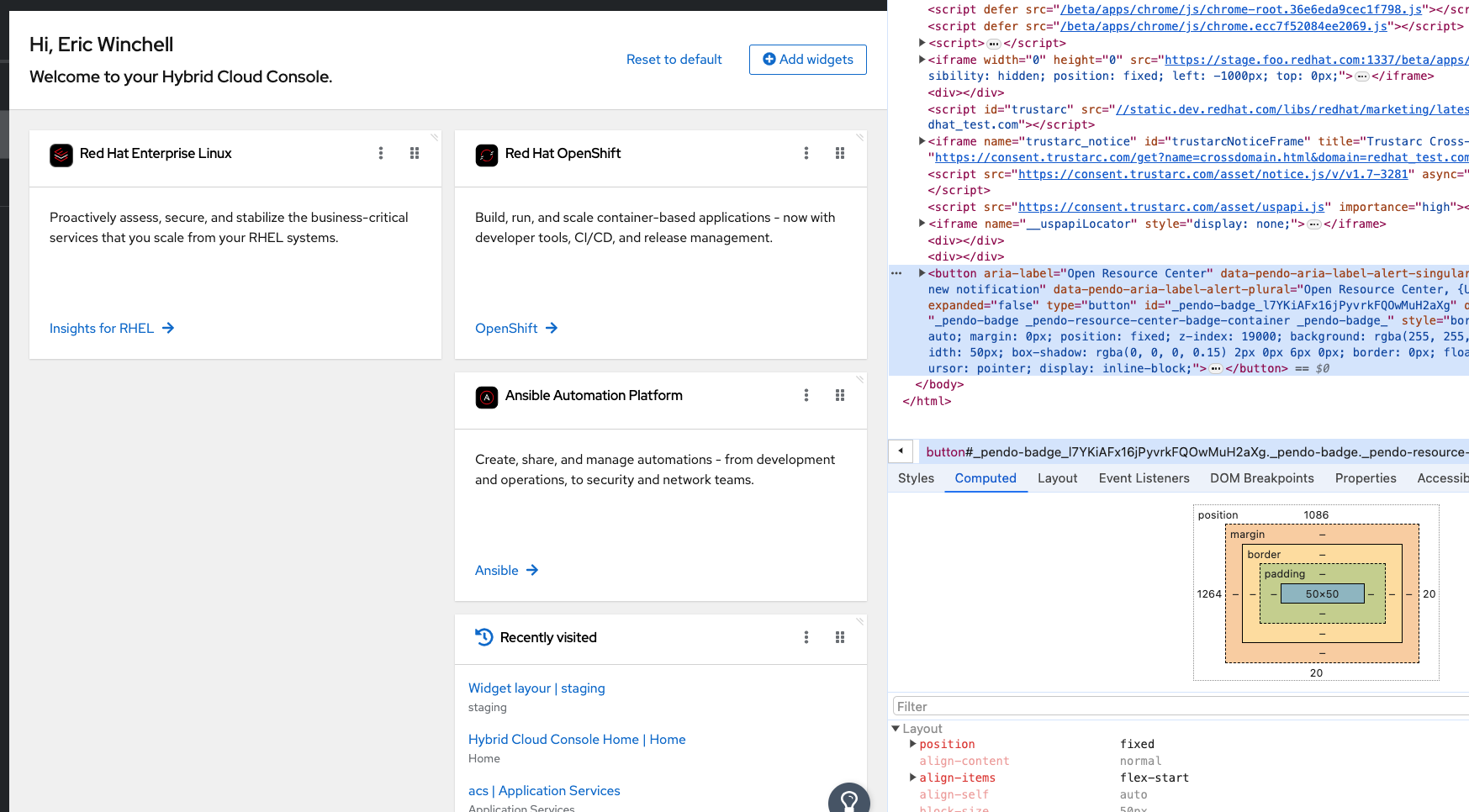Open the acs | Application Services link
The height and width of the screenshot is (812, 1469).
(x=544, y=790)
